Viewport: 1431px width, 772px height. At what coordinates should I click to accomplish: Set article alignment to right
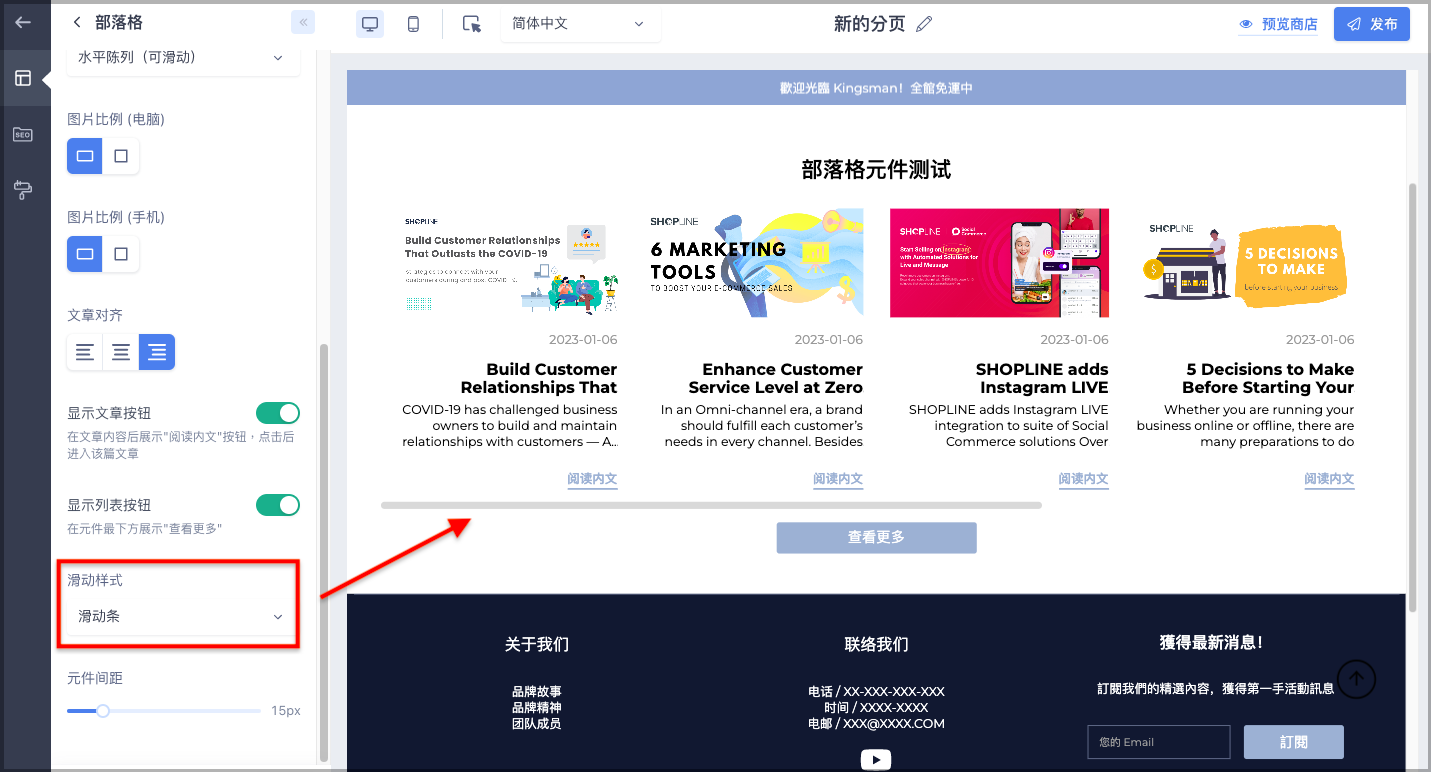(x=157, y=352)
